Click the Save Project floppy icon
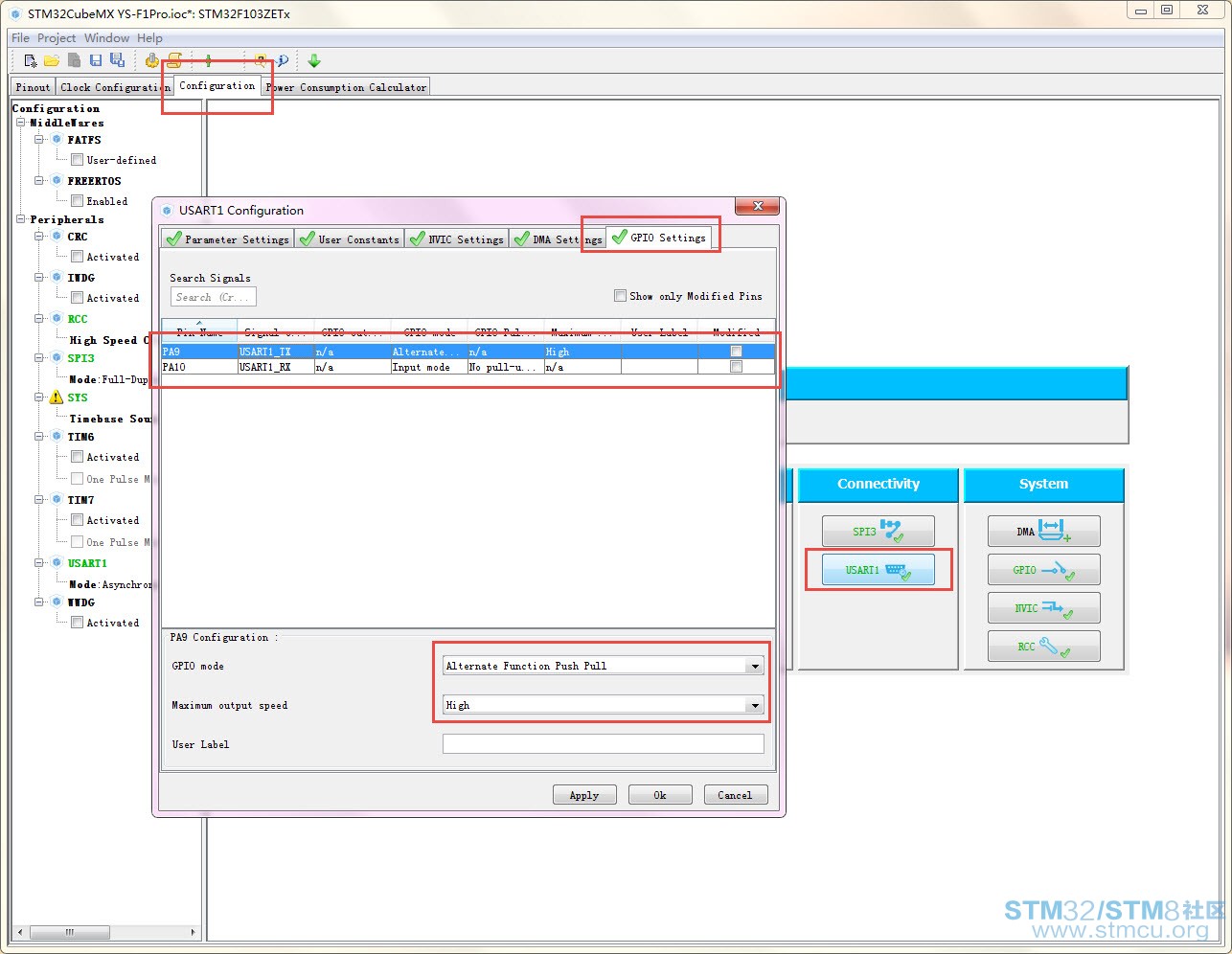This screenshot has height=954, width=1232. coord(96,60)
